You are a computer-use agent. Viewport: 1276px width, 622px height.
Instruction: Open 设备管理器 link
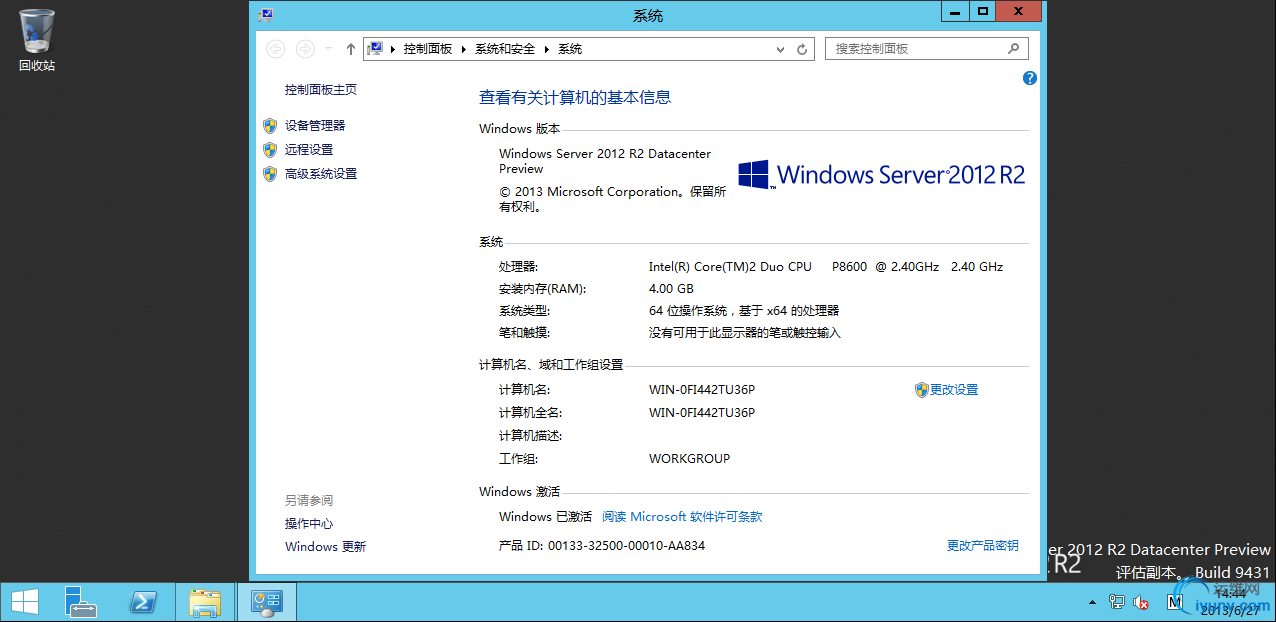(315, 126)
